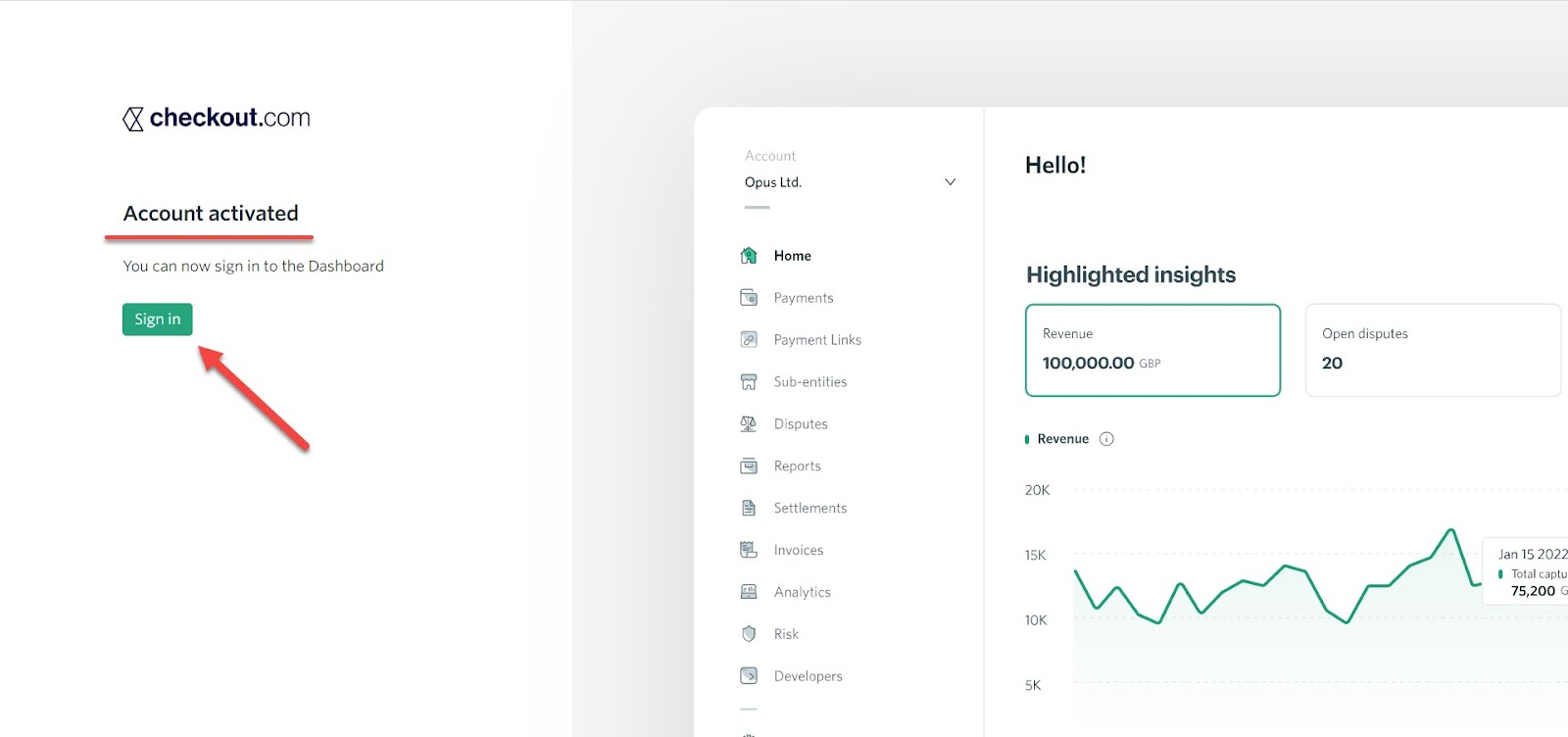Click the Payments wallet icon

(x=749, y=298)
